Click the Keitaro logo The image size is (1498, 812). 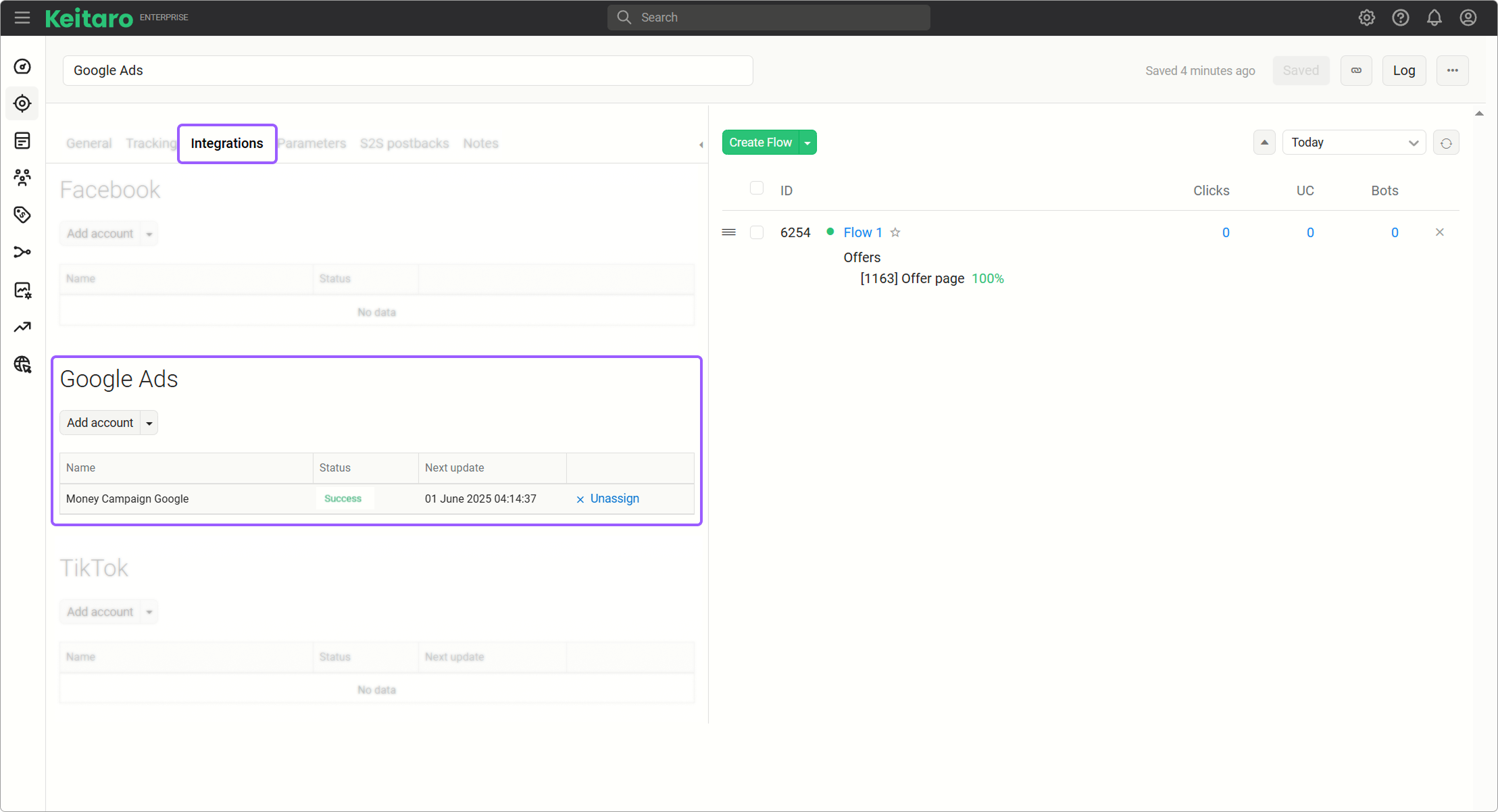pos(89,18)
